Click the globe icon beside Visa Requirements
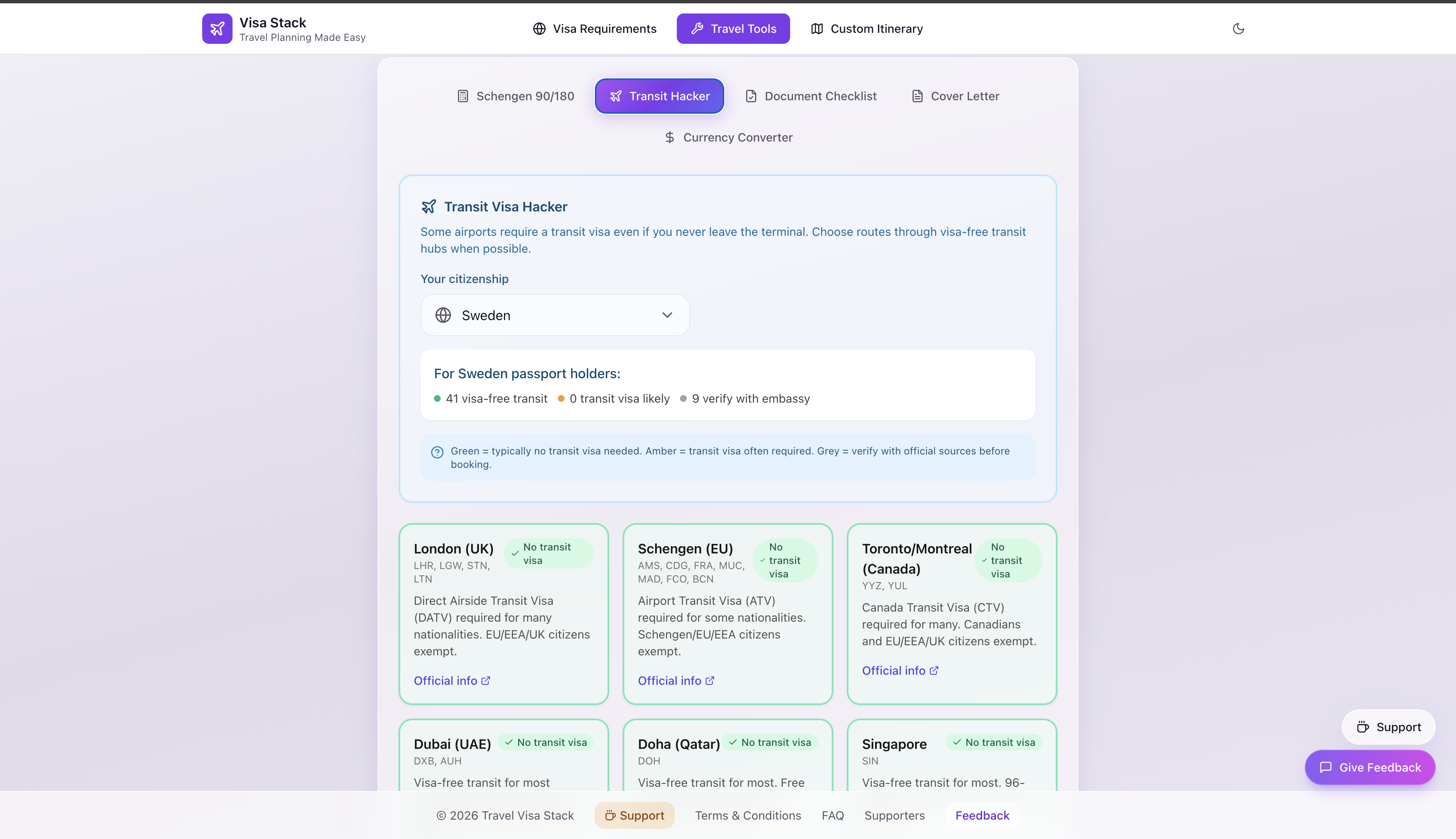The height and width of the screenshot is (839, 1456). tap(539, 29)
